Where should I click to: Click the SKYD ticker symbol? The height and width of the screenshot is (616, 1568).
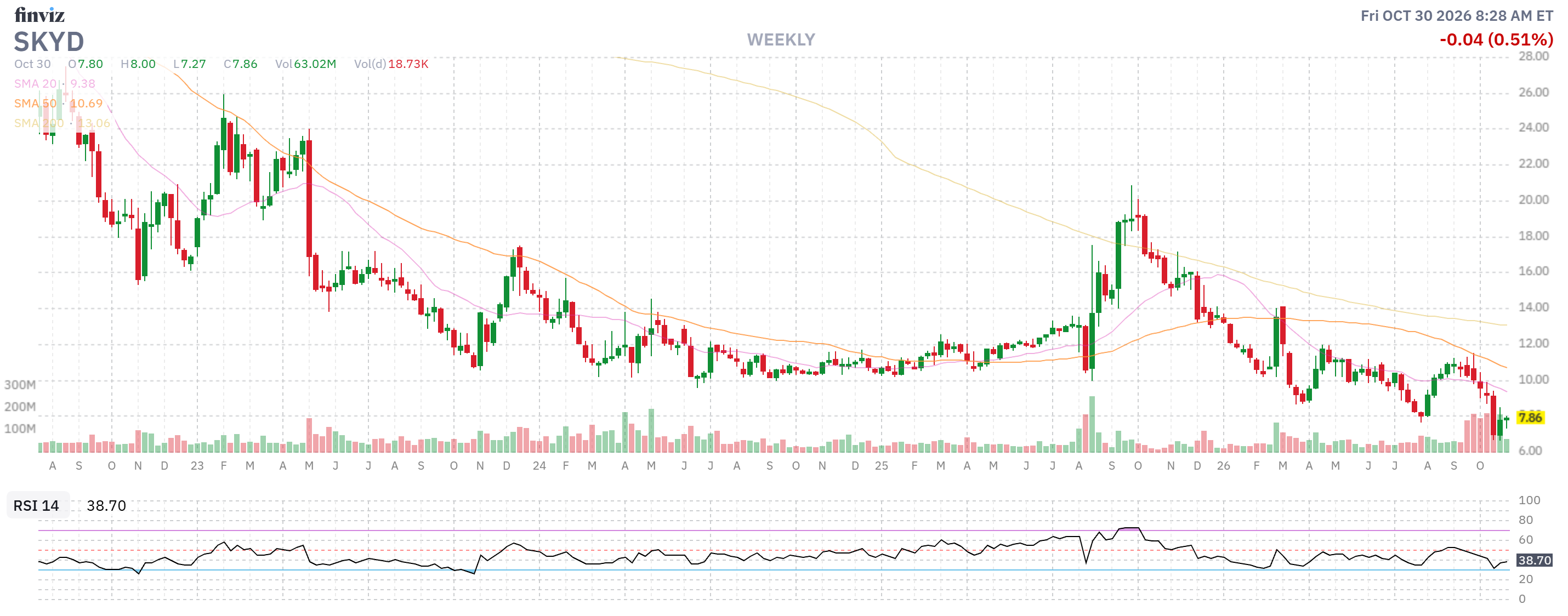pyautogui.click(x=49, y=42)
